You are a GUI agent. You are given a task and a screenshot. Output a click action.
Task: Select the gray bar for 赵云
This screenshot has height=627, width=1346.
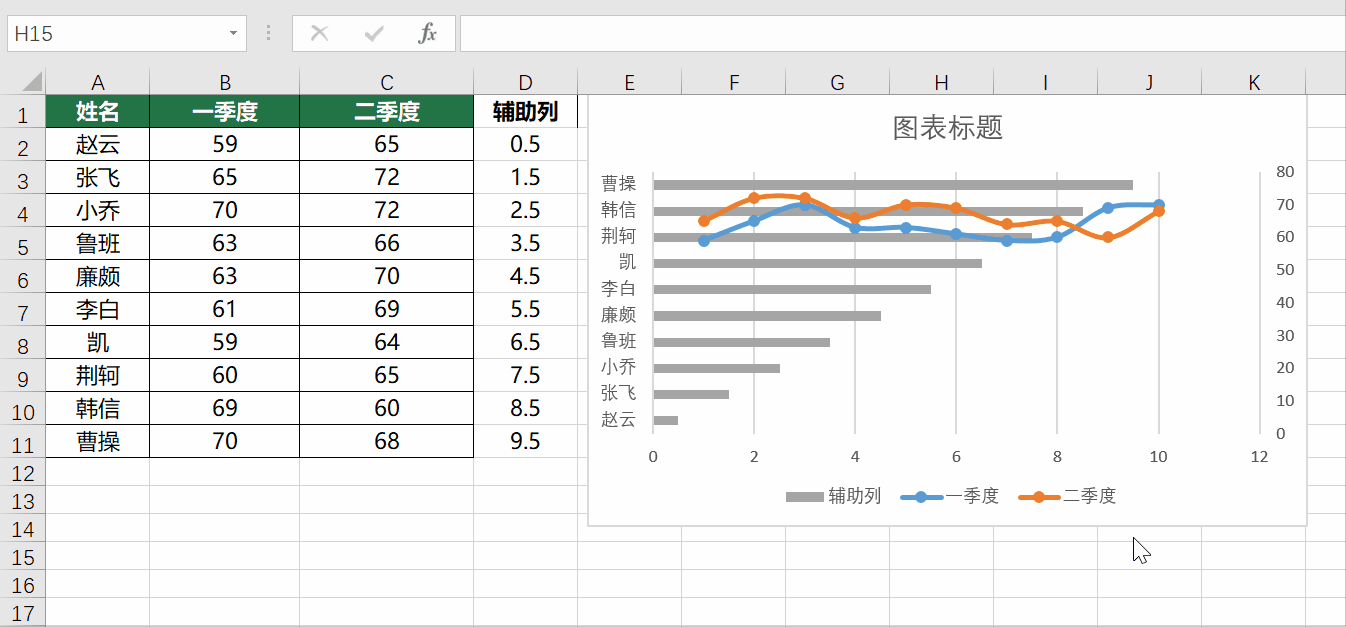tap(665, 420)
